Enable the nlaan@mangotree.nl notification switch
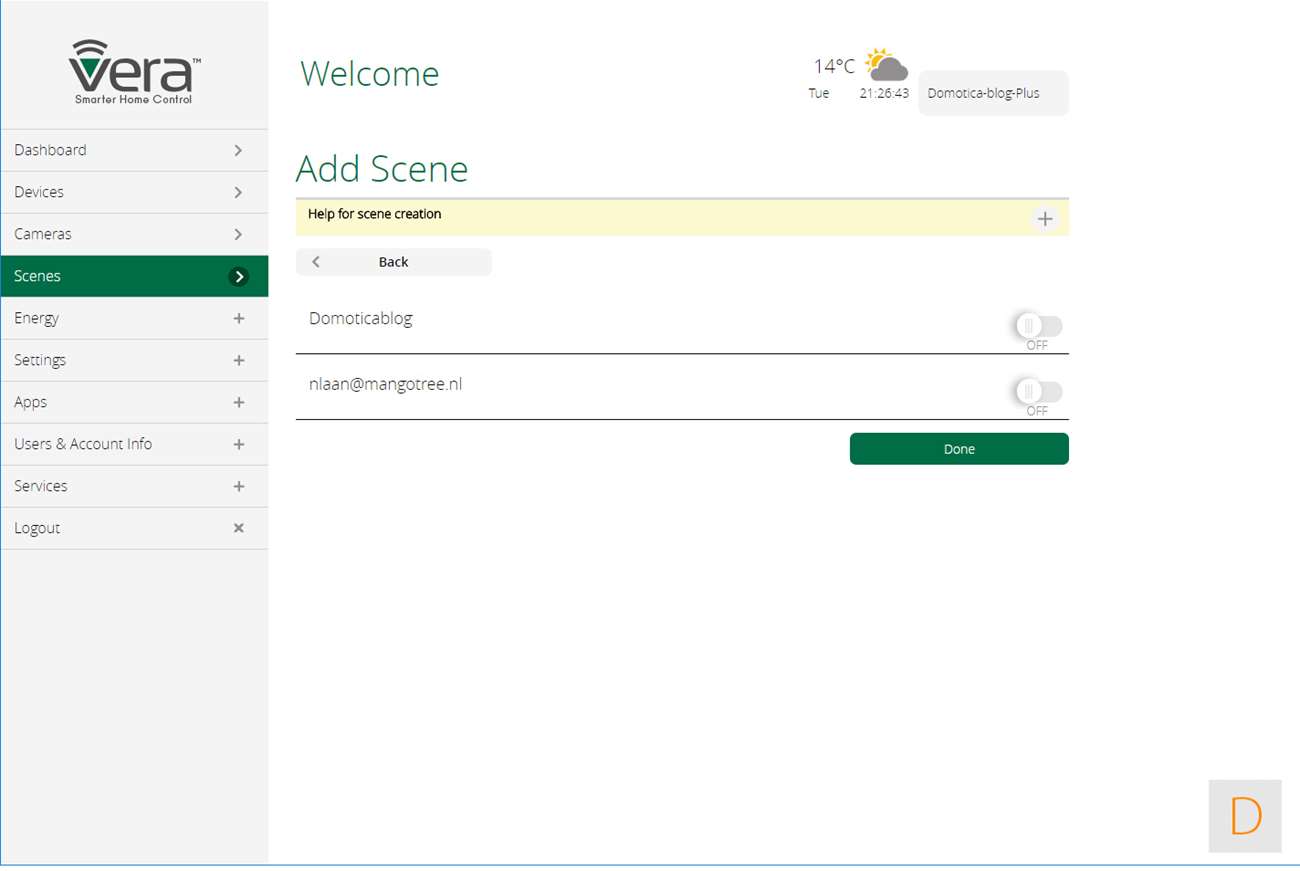The width and height of the screenshot is (1300, 871). (x=1038, y=392)
